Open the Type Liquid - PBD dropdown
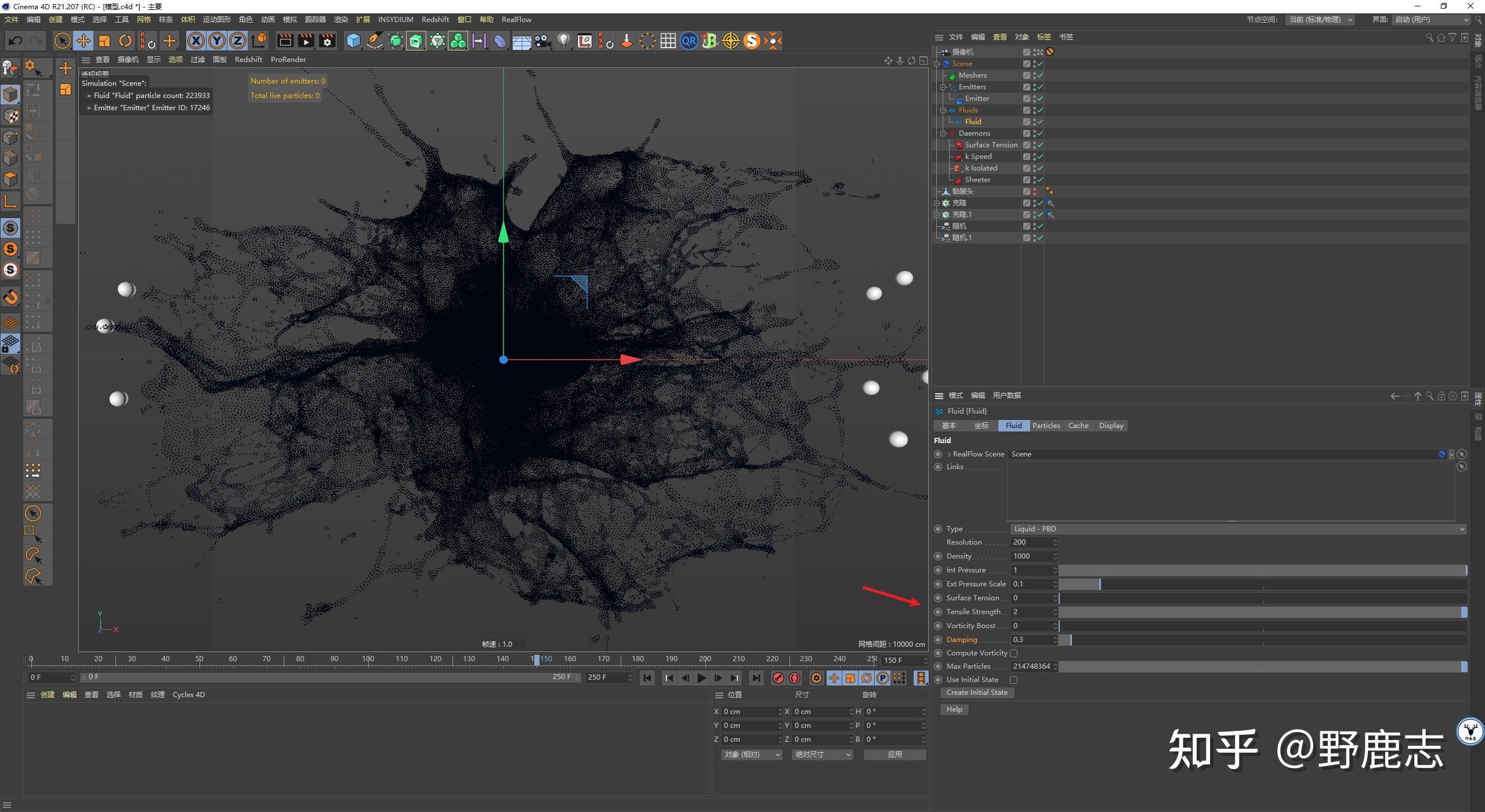The height and width of the screenshot is (812, 1485). pos(1238,529)
